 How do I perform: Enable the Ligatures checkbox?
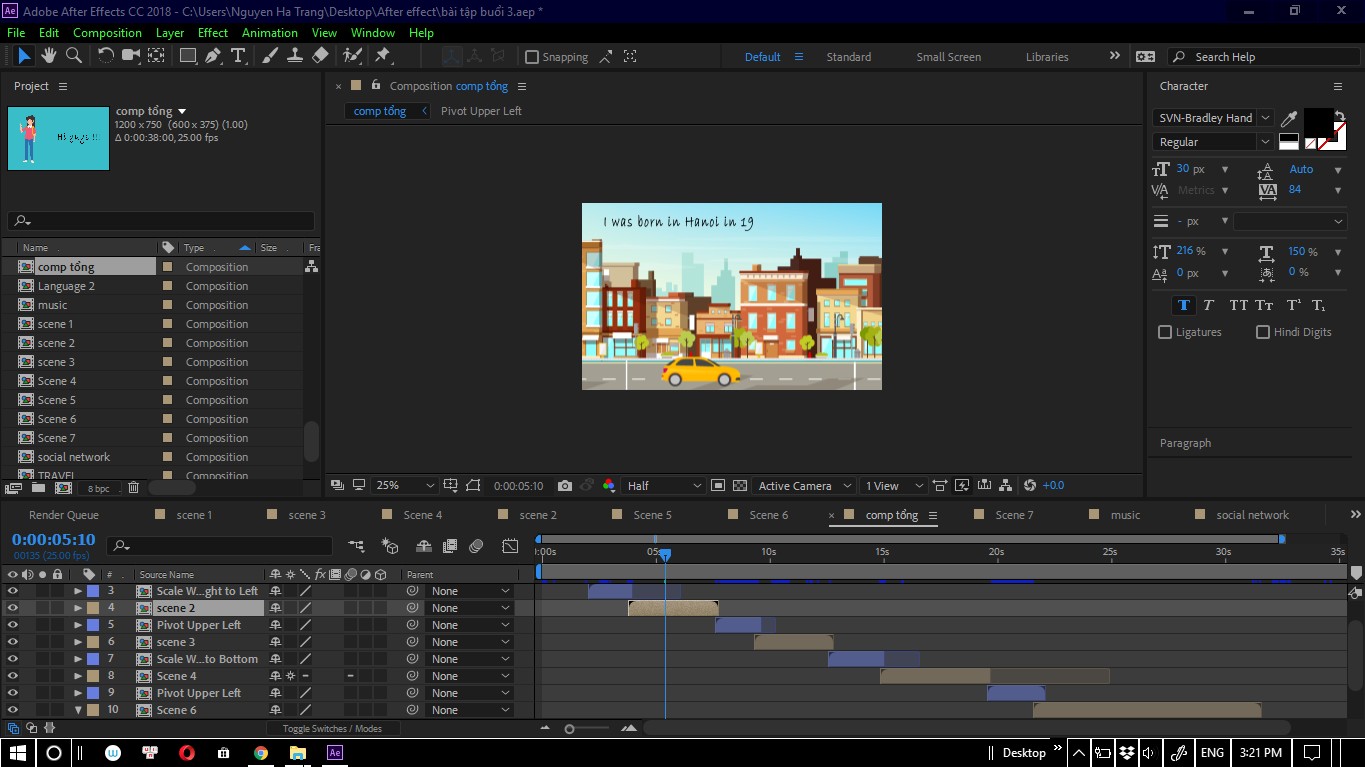pos(1165,332)
